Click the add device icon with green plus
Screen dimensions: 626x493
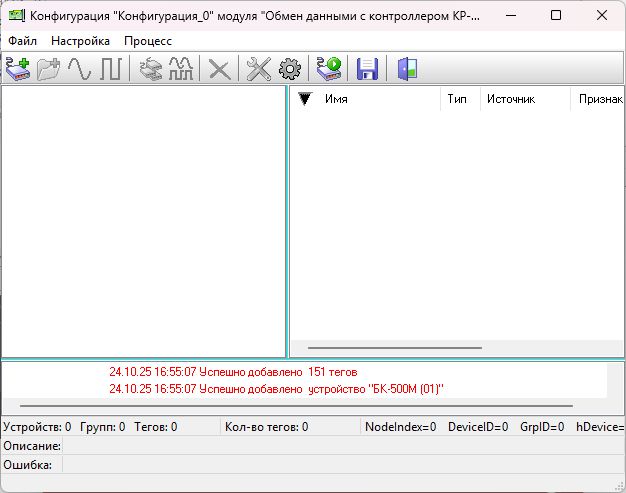pyautogui.click(x=18, y=69)
